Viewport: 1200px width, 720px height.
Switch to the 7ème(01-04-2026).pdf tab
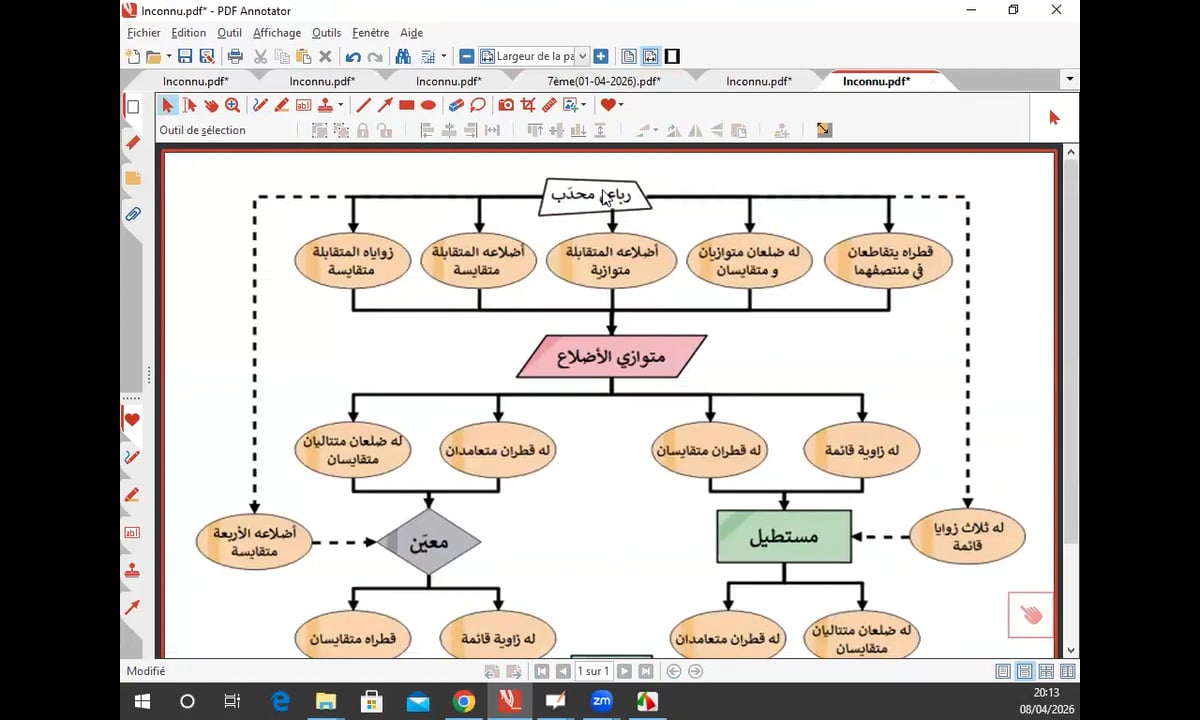(x=604, y=81)
